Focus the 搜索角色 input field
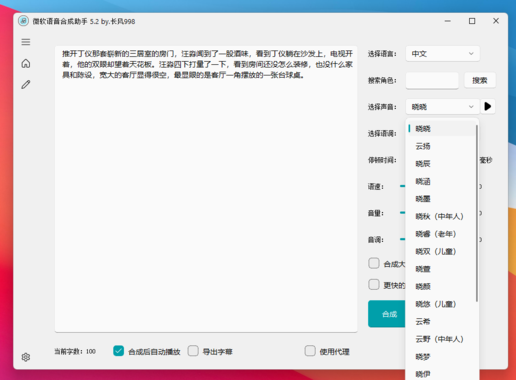 [432, 80]
